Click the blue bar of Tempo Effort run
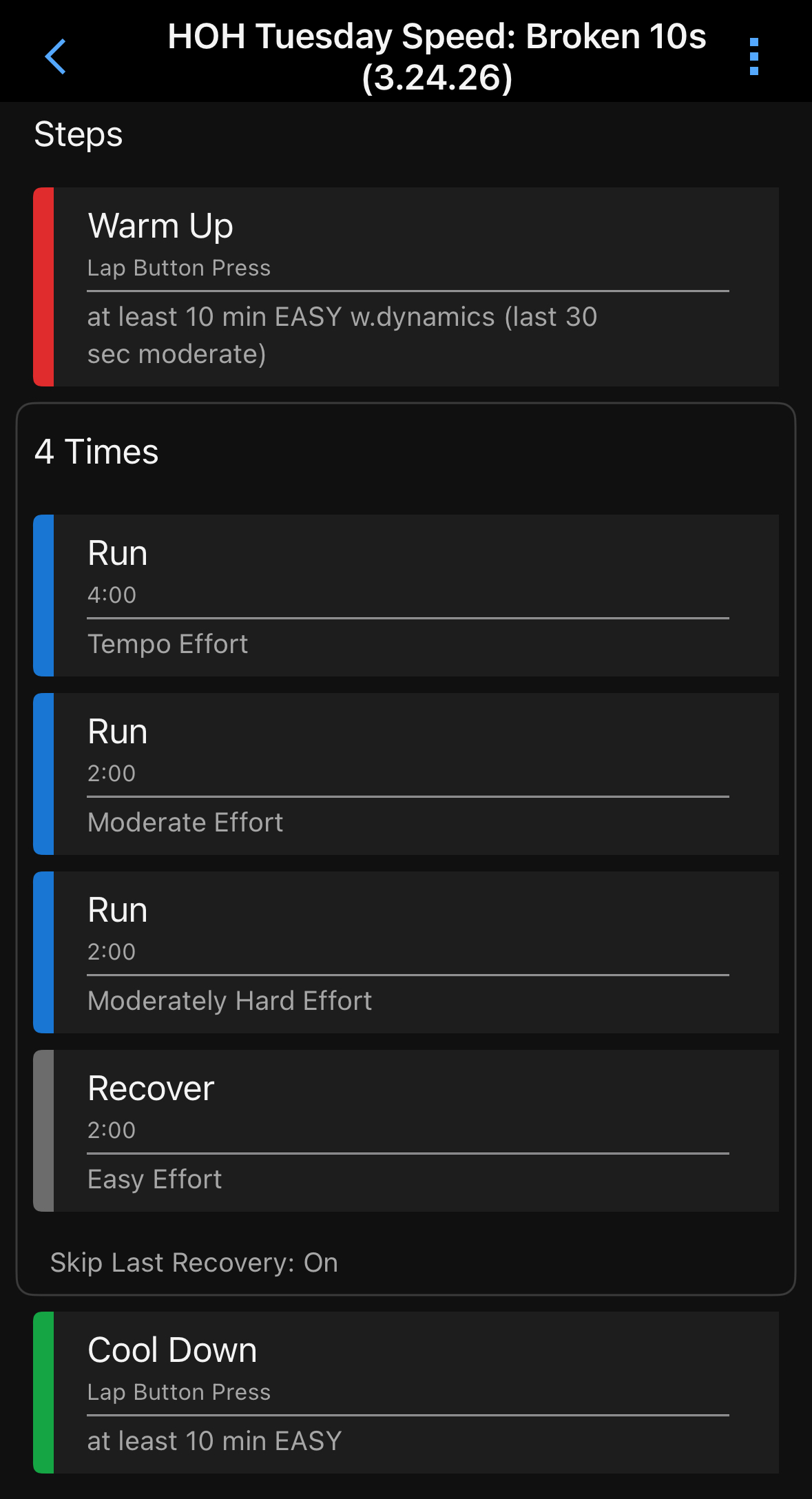This screenshot has width=812, height=1499. pos(43,595)
